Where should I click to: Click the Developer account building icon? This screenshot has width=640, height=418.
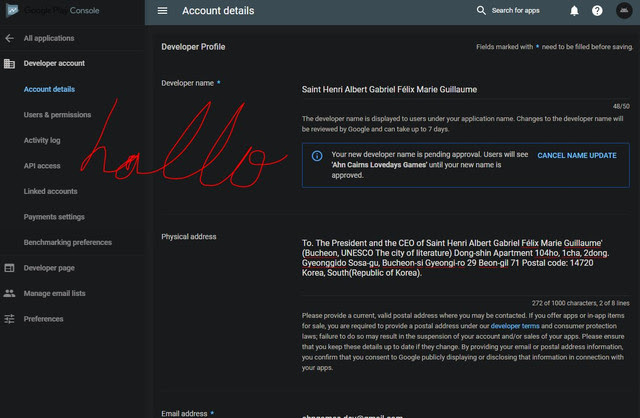pyautogui.click(x=9, y=63)
